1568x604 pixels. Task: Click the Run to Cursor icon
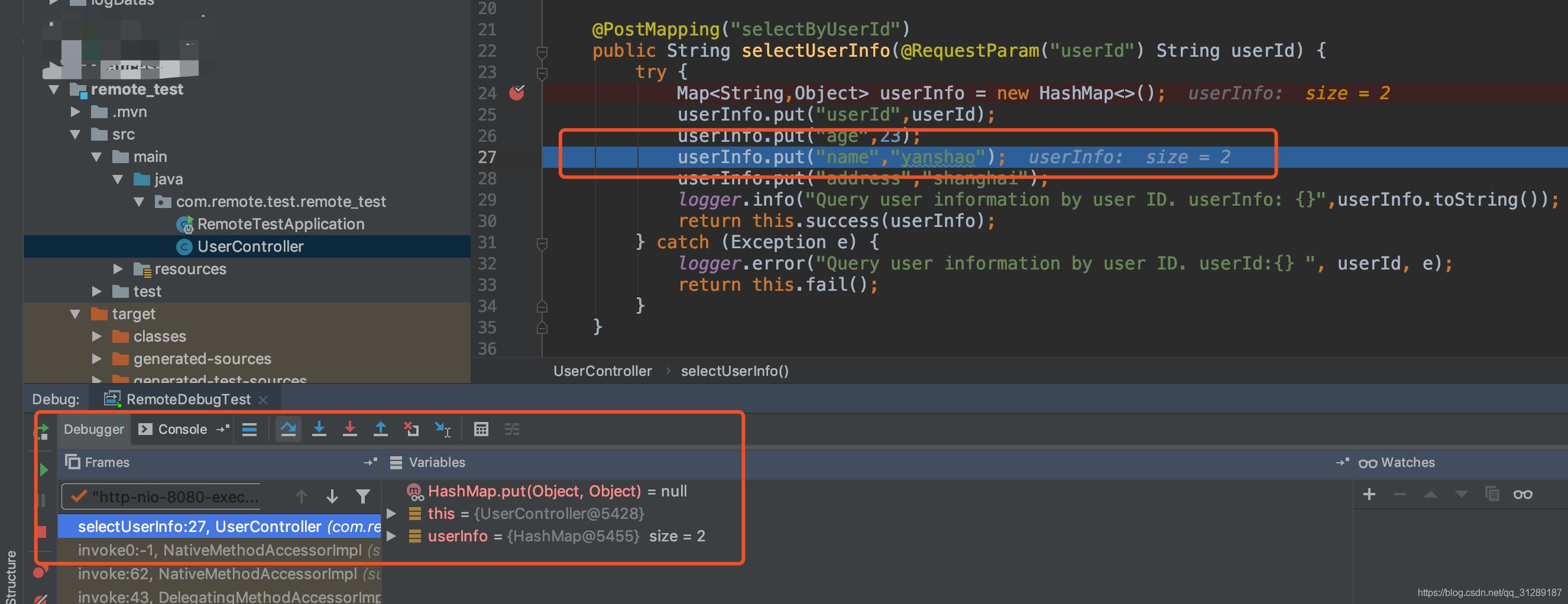click(442, 429)
